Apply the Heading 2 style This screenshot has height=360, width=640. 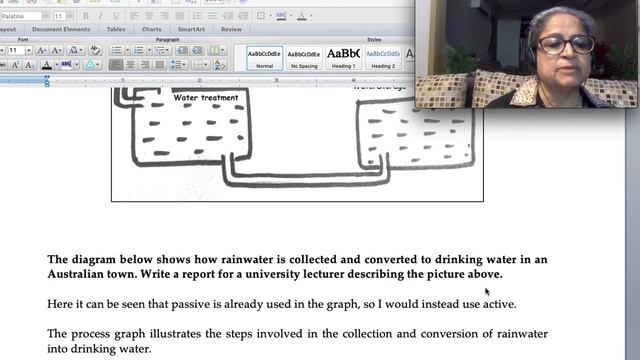point(383,58)
